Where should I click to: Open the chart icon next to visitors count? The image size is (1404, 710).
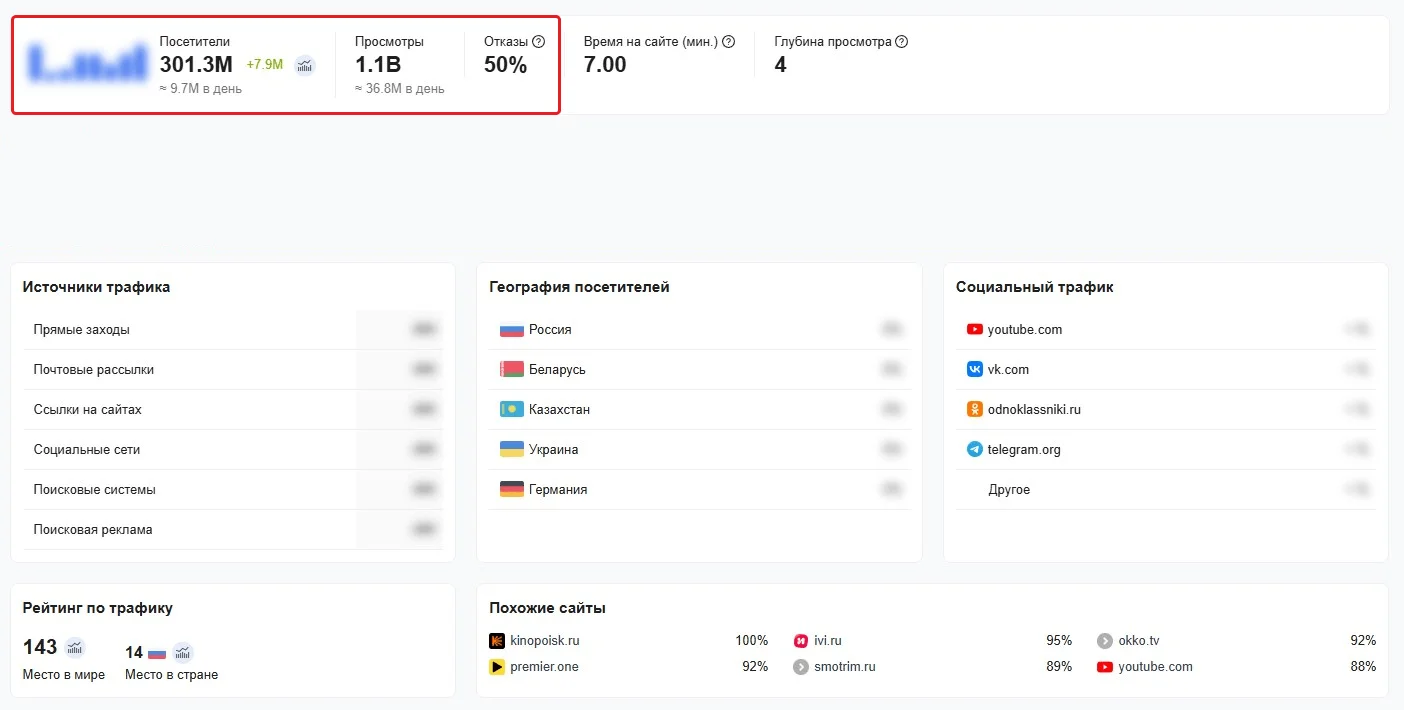pos(305,65)
